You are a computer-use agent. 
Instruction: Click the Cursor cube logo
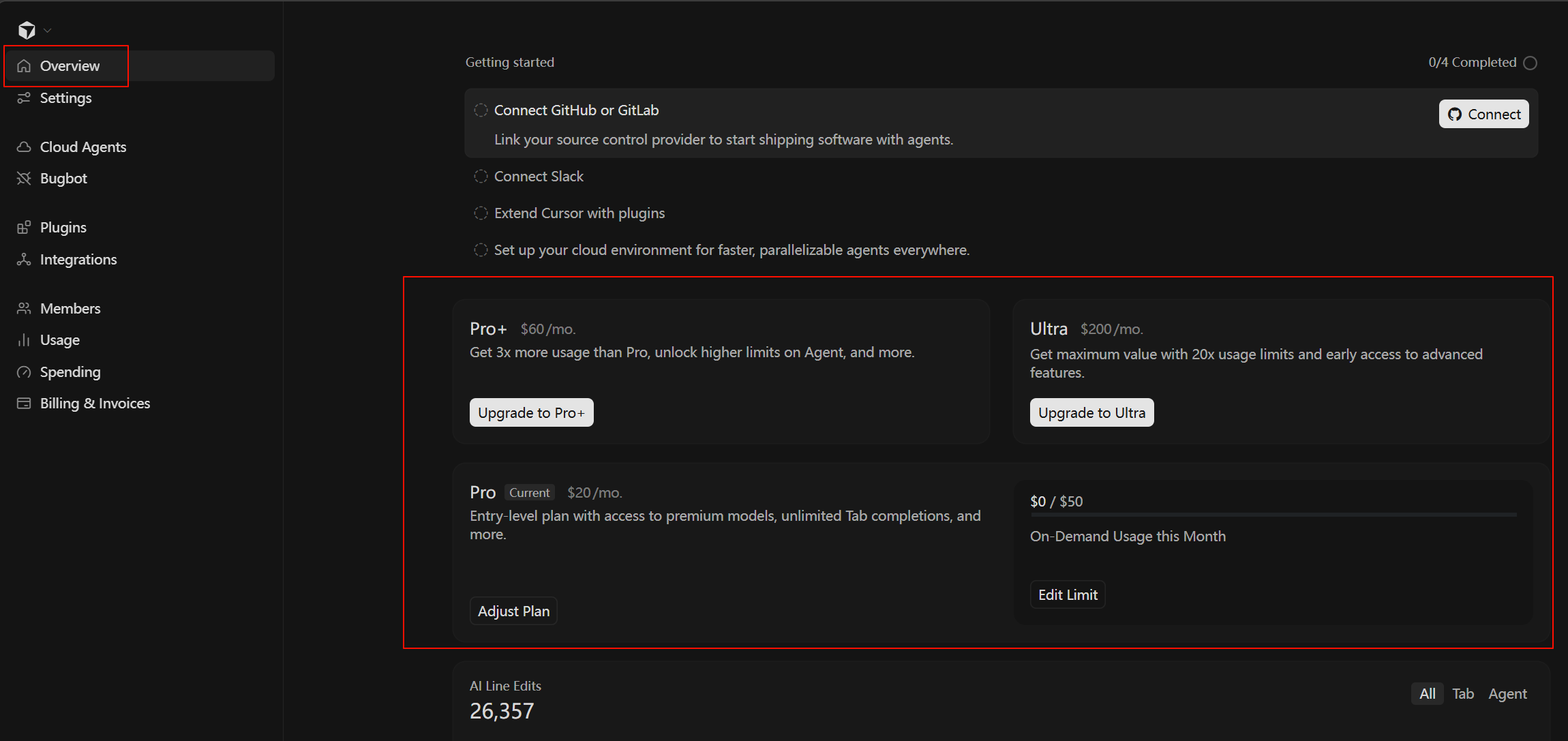click(x=27, y=30)
